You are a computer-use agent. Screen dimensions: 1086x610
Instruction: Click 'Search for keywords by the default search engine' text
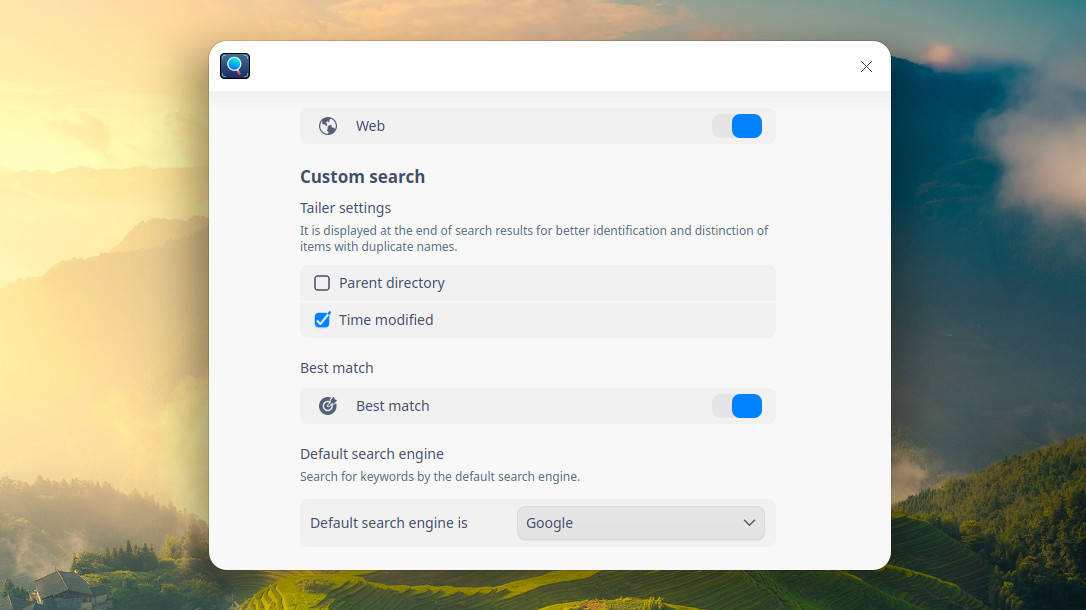[440, 476]
